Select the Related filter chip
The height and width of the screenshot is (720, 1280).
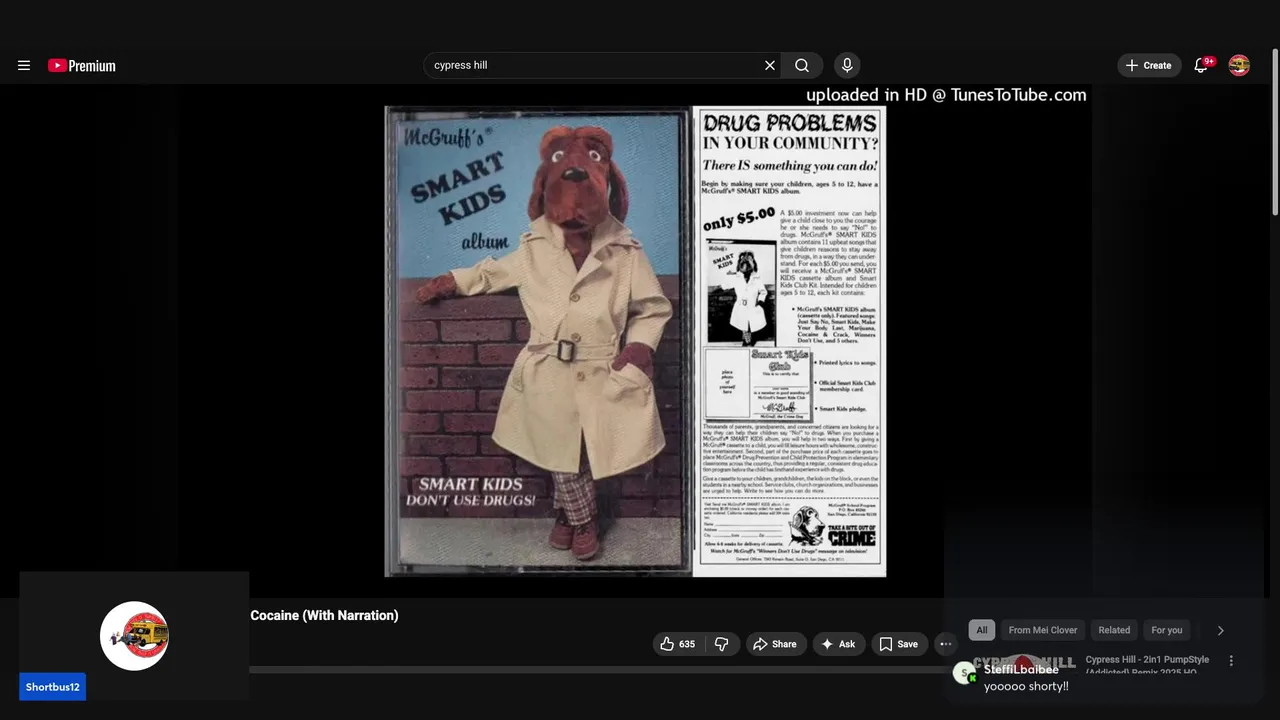coord(1114,630)
